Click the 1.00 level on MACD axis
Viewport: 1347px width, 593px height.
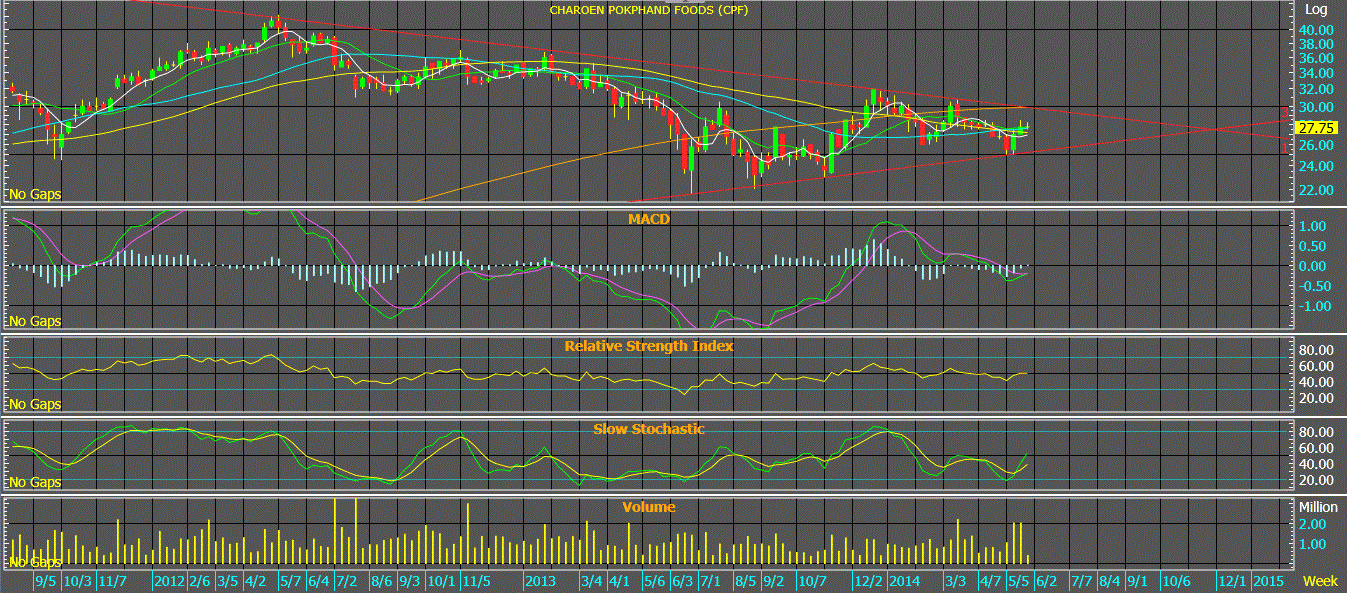1315,226
